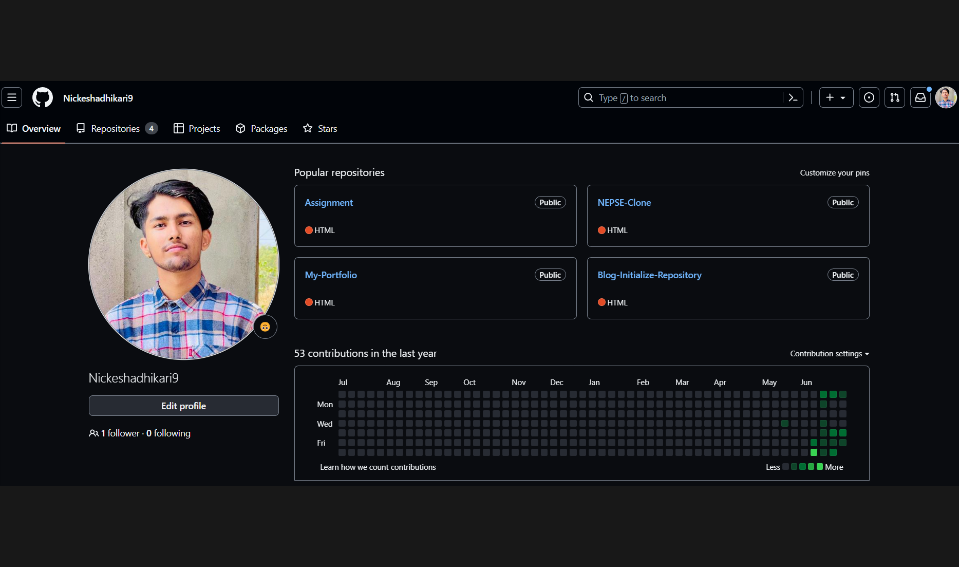Click Customize your pins link
This screenshot has width=959, height=567.
pyautogui.click(x=834, y=173)
